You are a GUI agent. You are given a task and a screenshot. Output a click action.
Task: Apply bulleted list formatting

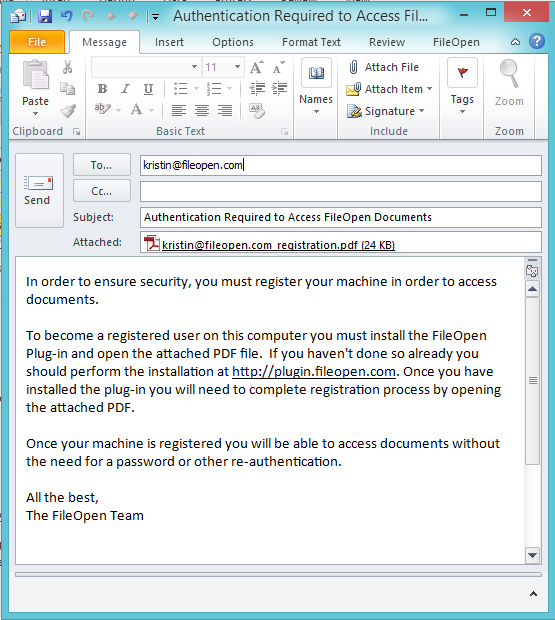[181, 89]
